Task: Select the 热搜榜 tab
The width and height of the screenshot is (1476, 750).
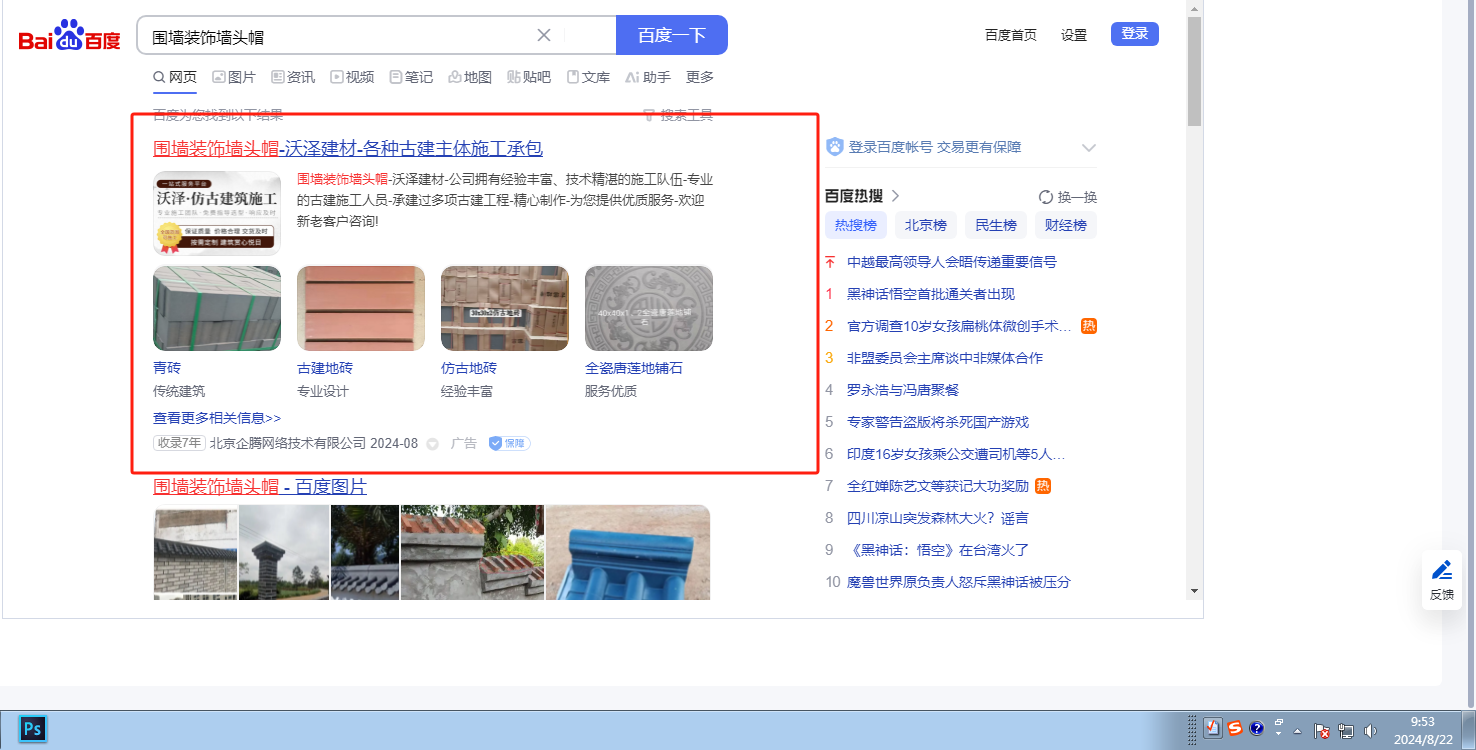Action: [856, 225]
